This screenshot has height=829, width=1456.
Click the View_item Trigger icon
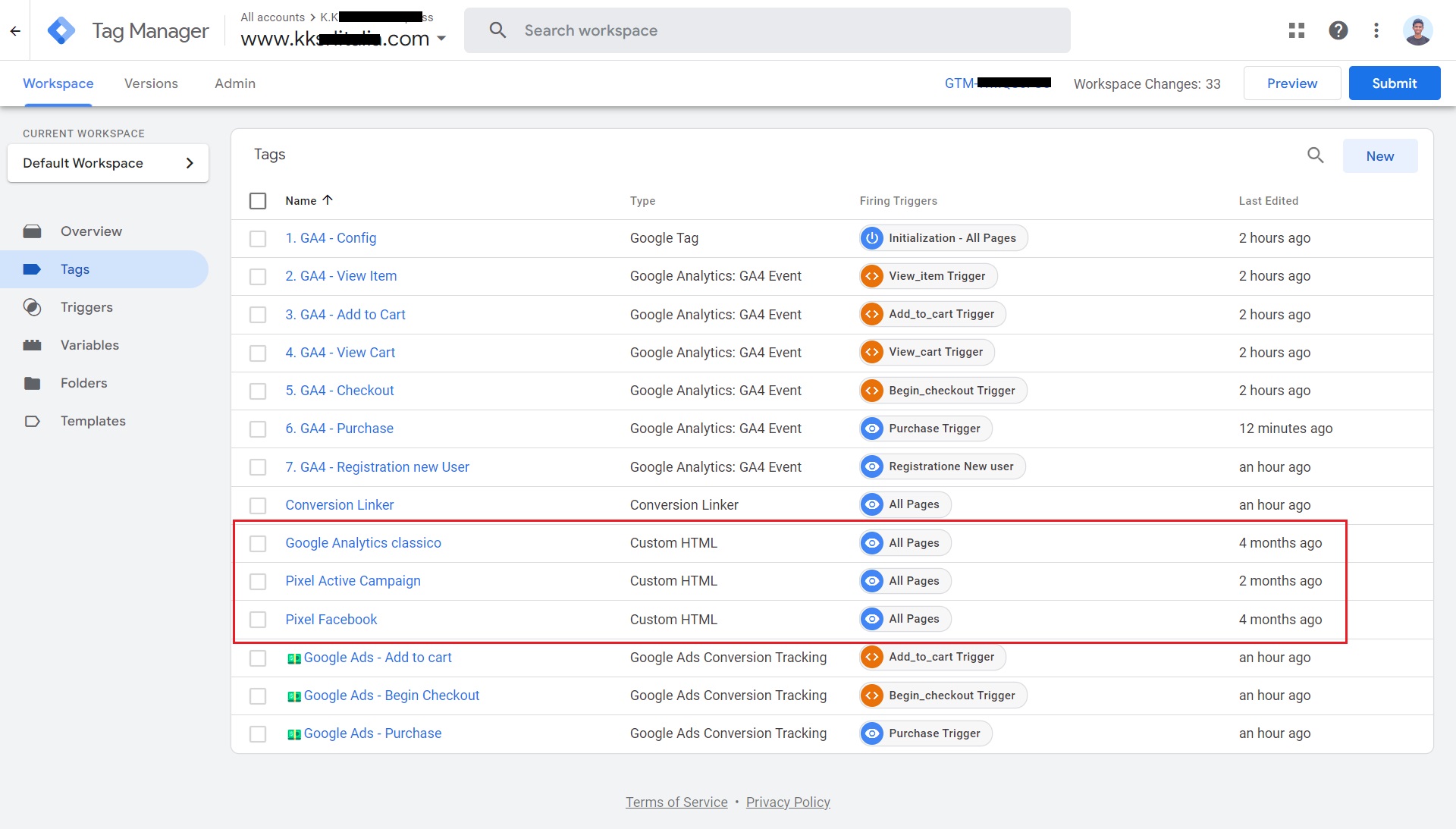coord(872,276)
